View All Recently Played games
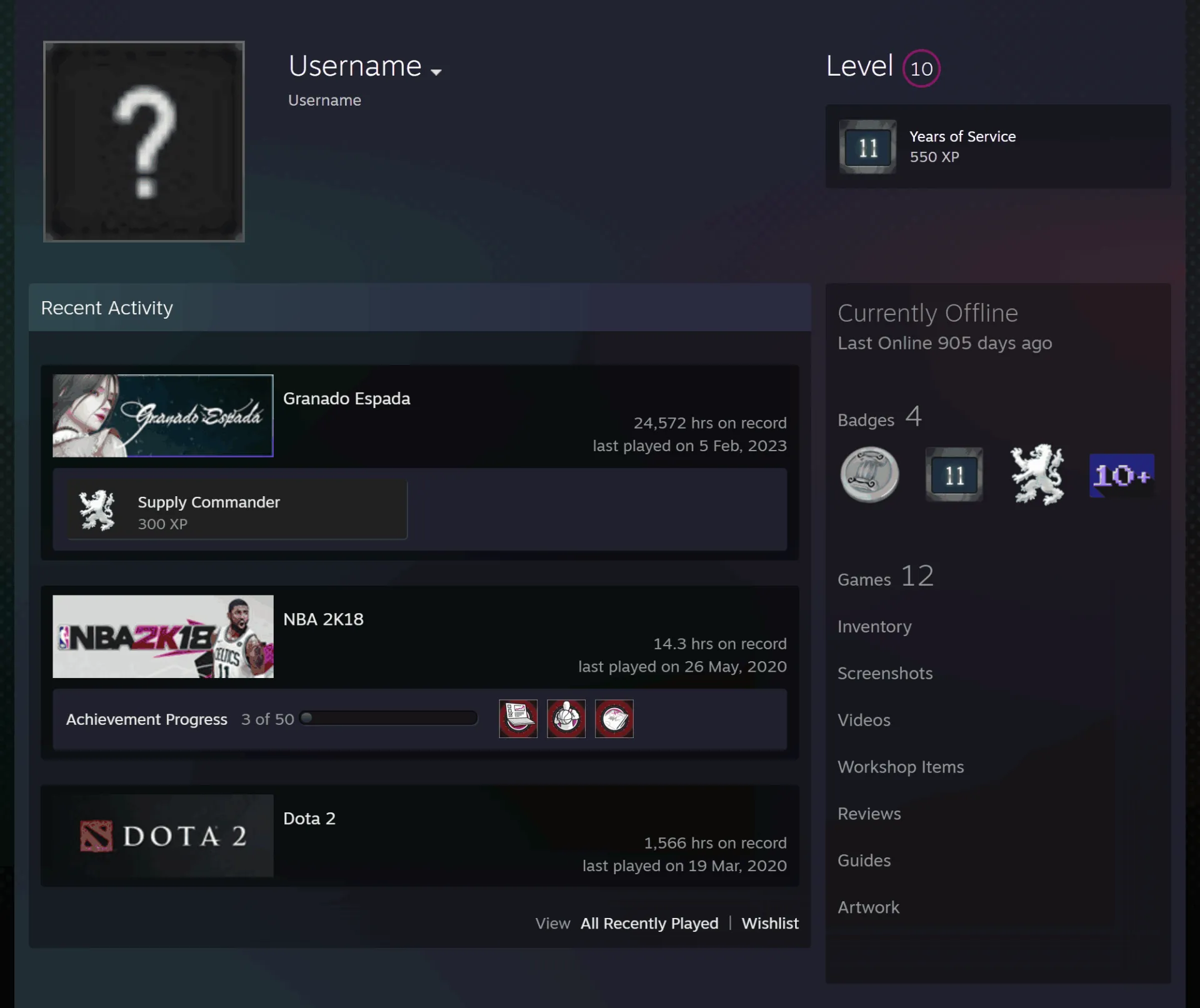 (649, 923)
